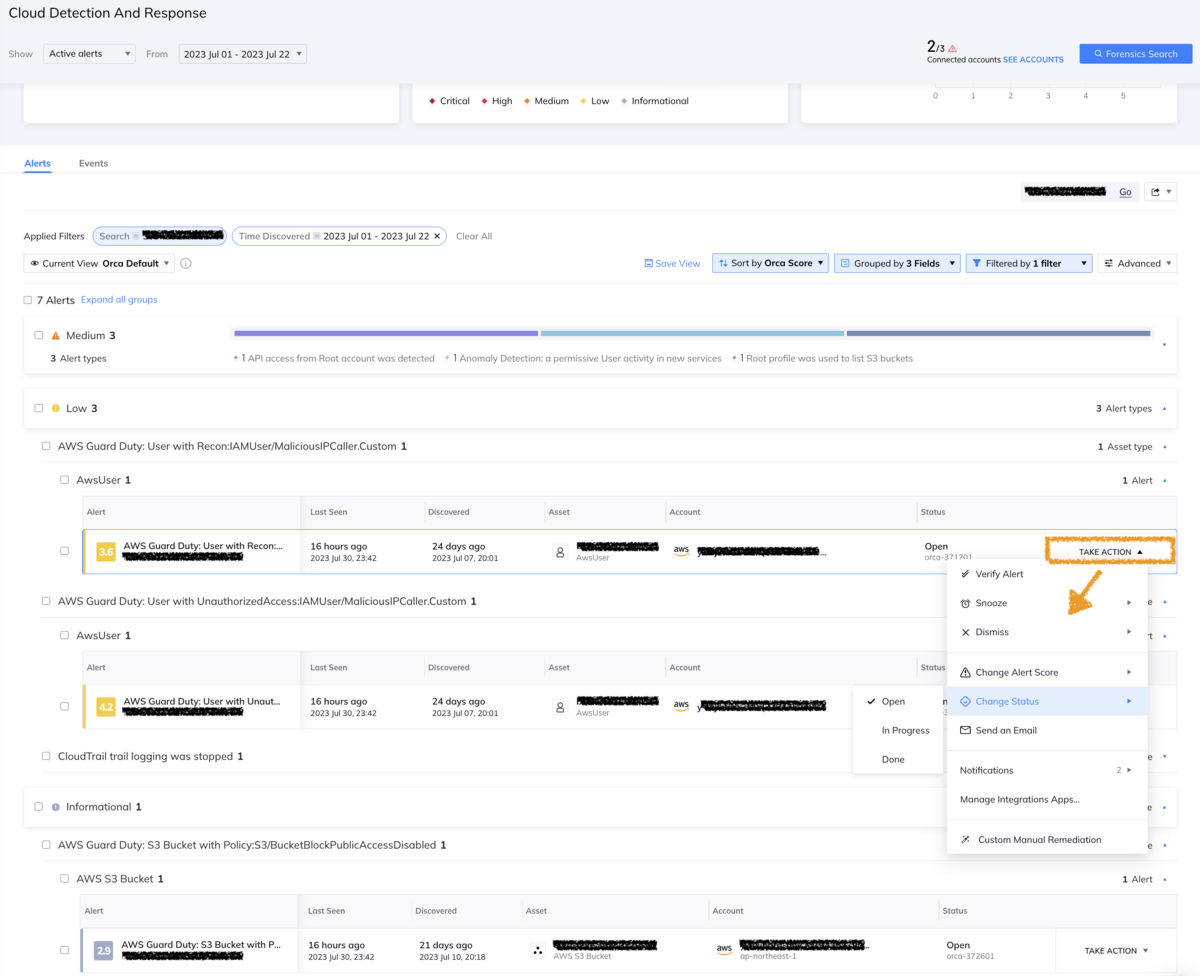The width and height of the screenshot is (1200, 976).
Task: Click the Medium severity triangle icon
Action: (56, 336)
